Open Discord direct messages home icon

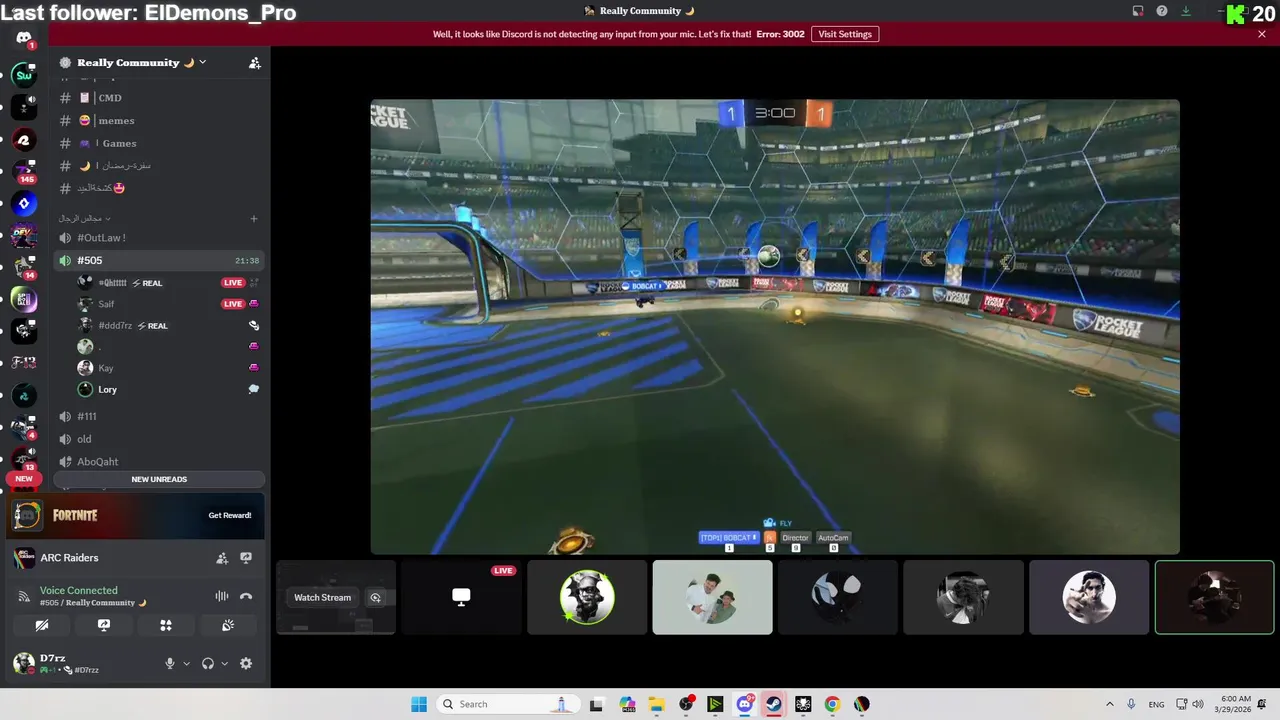(x=24, y=38)
